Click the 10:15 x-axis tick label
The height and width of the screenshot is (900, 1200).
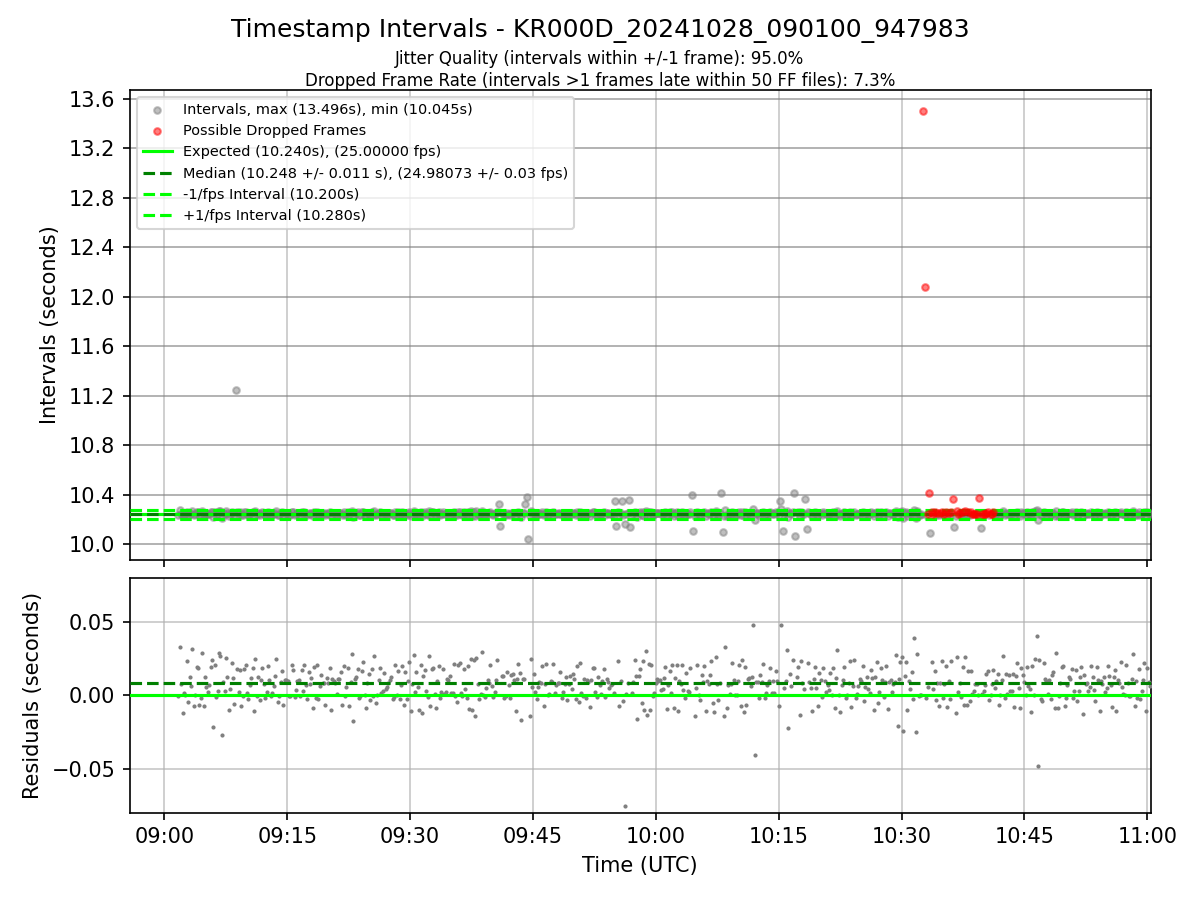[x=779, y=835]
